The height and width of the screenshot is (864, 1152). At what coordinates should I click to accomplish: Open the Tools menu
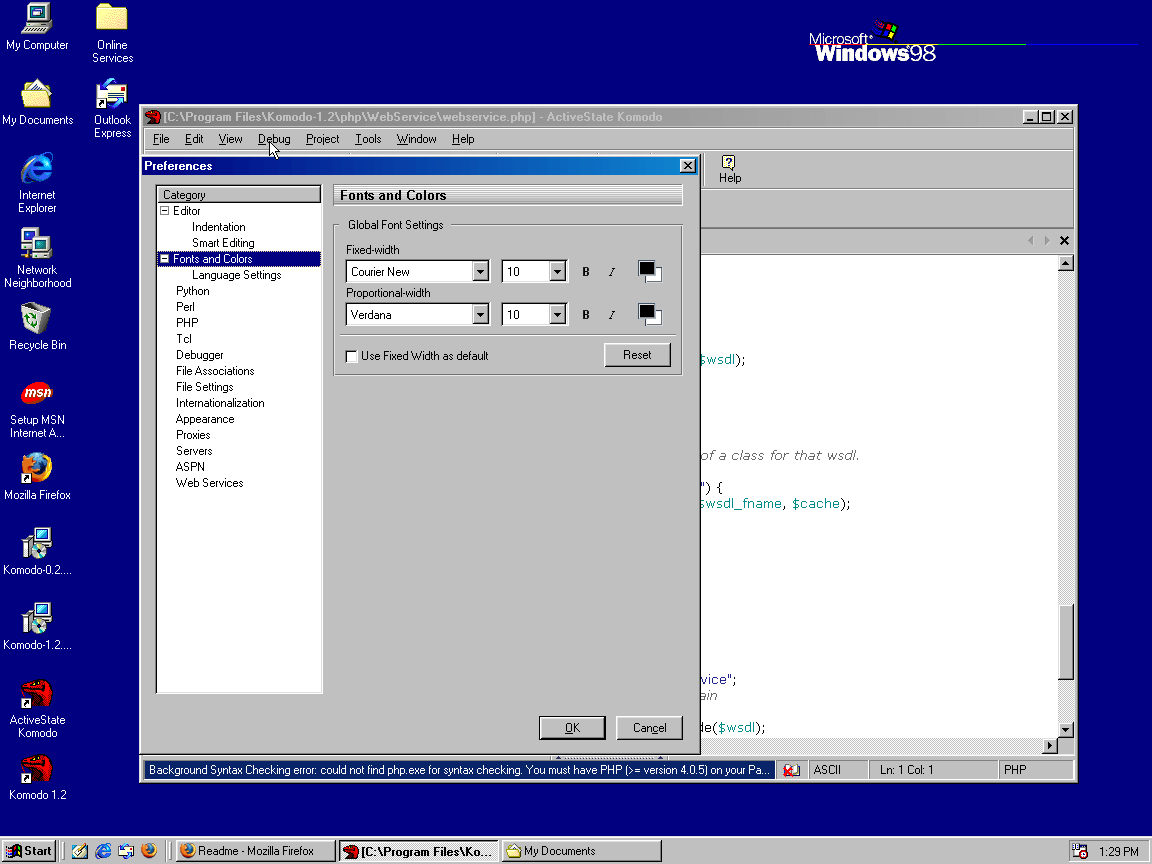[368, 139]
